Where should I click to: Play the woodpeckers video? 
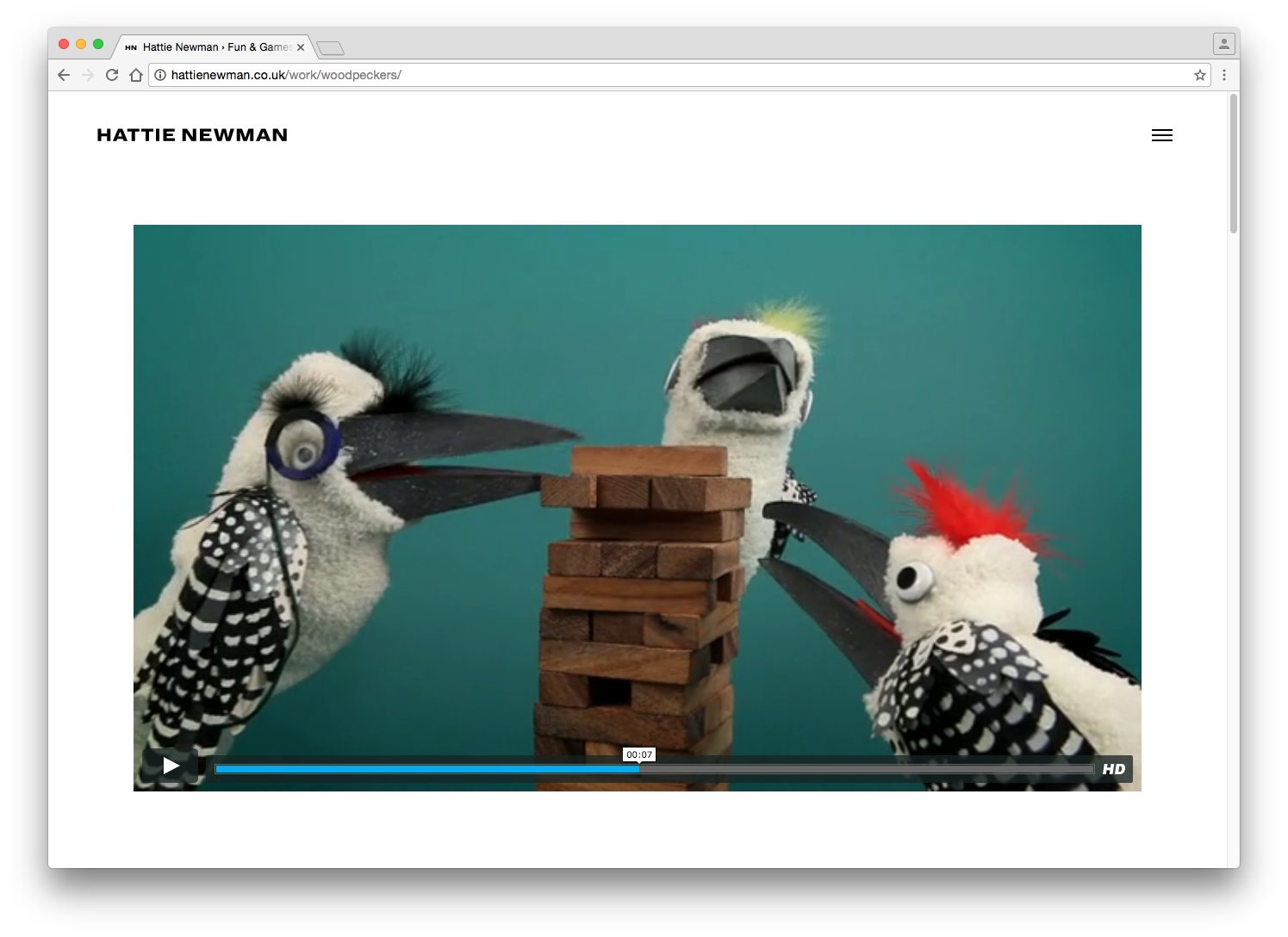(x=171, y=766)
